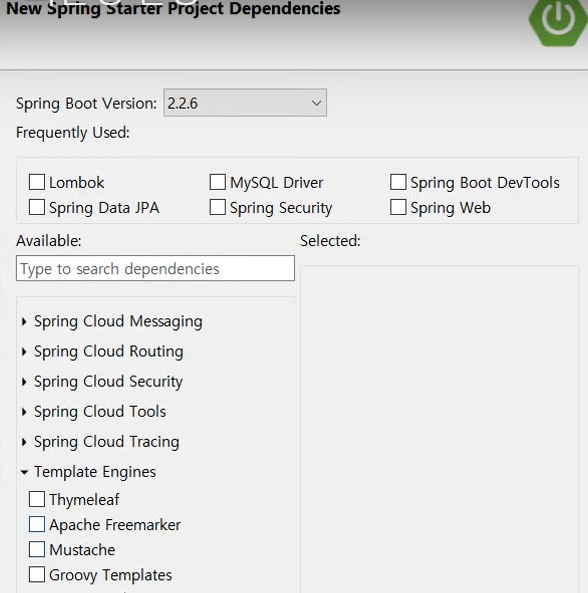Tick Spring Boot DevTools checkbox
This screenshot has height=593, width=588.
398,182
